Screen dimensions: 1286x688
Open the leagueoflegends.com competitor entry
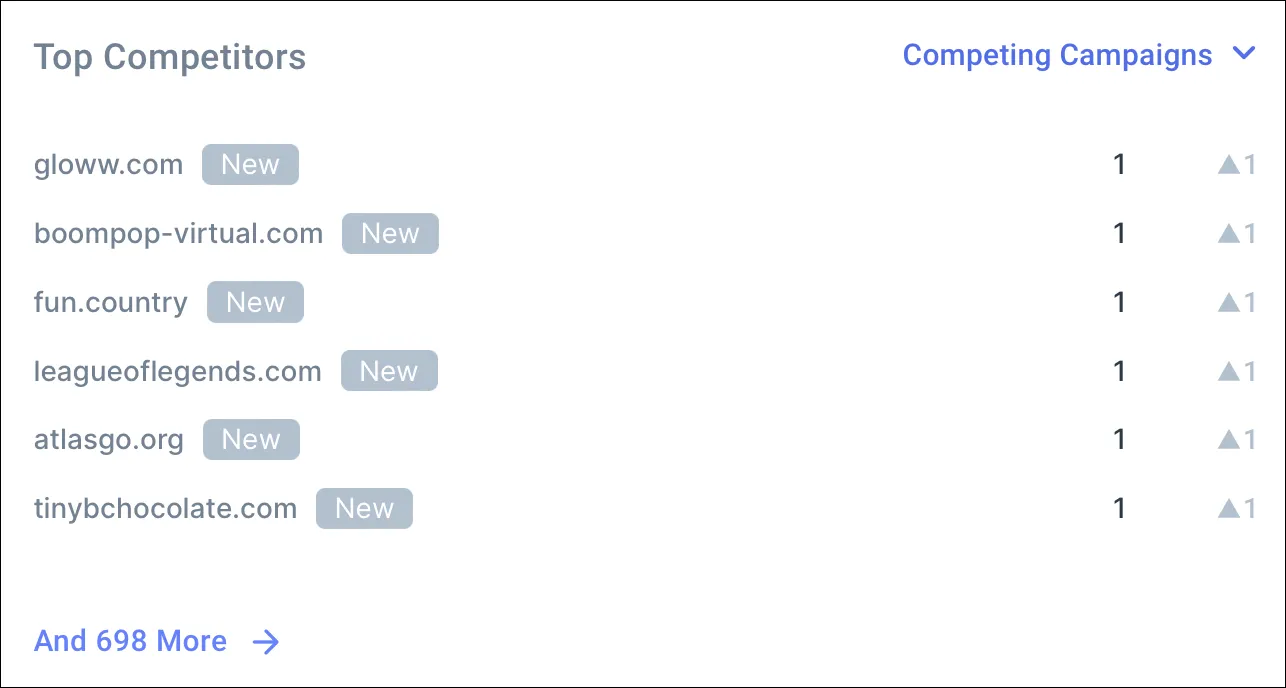[x=178, y=372]
